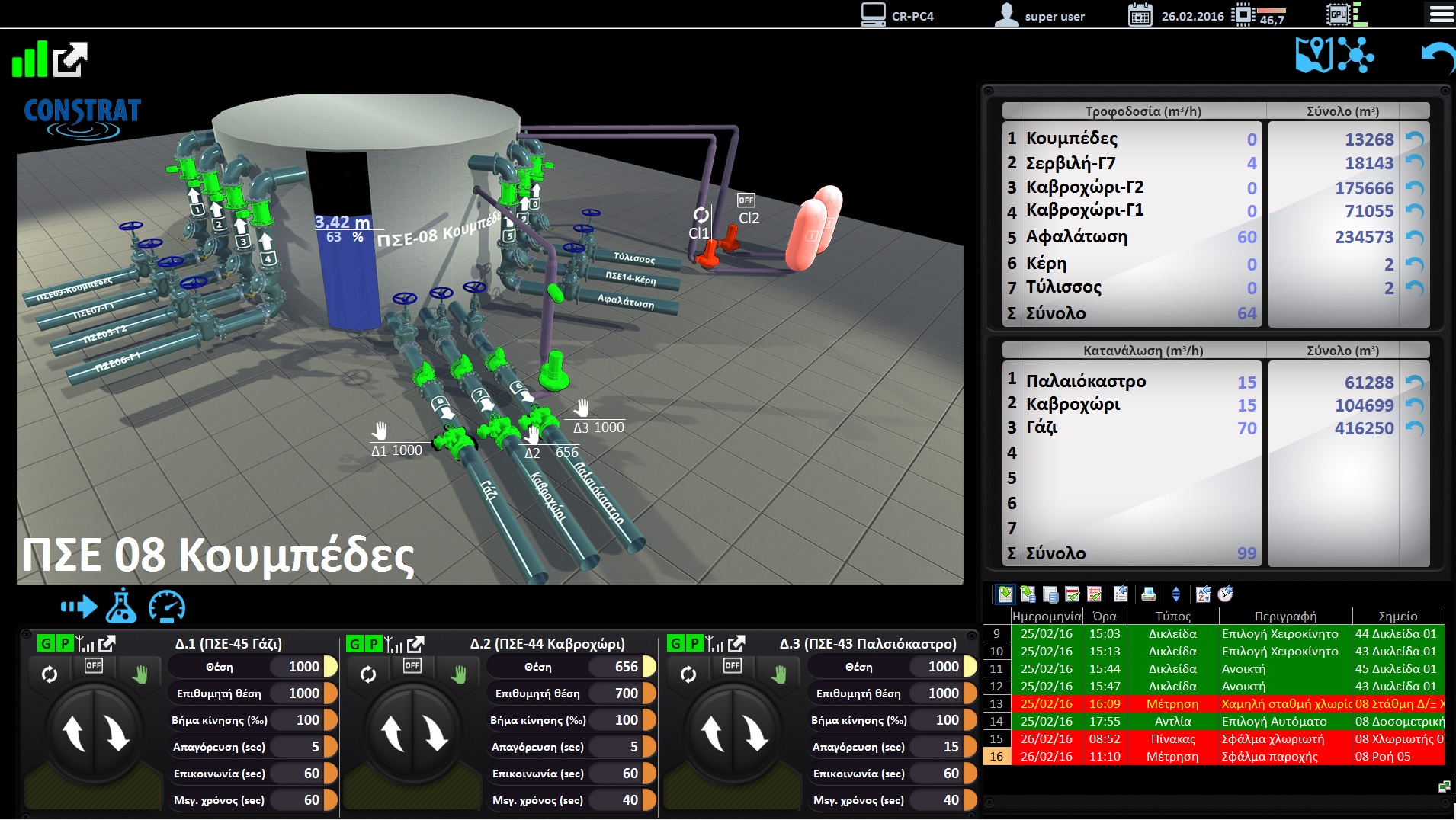Click the Δ.2 dial clockwise arrow
The height and width of the screenshot is (820, 1456).
(x=436, y=733)
